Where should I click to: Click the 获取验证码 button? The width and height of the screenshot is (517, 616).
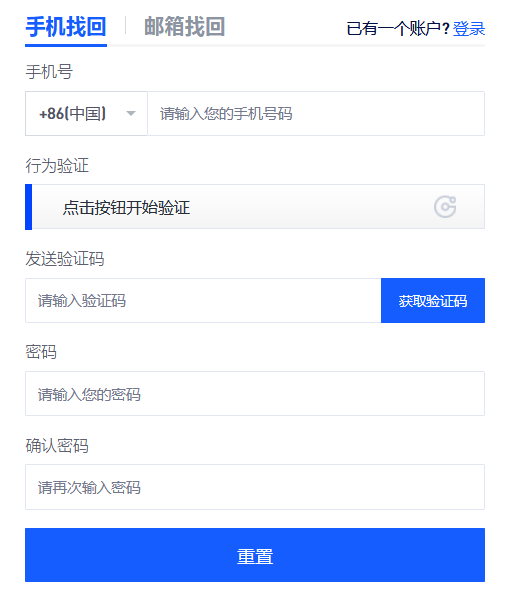[433, 301]
